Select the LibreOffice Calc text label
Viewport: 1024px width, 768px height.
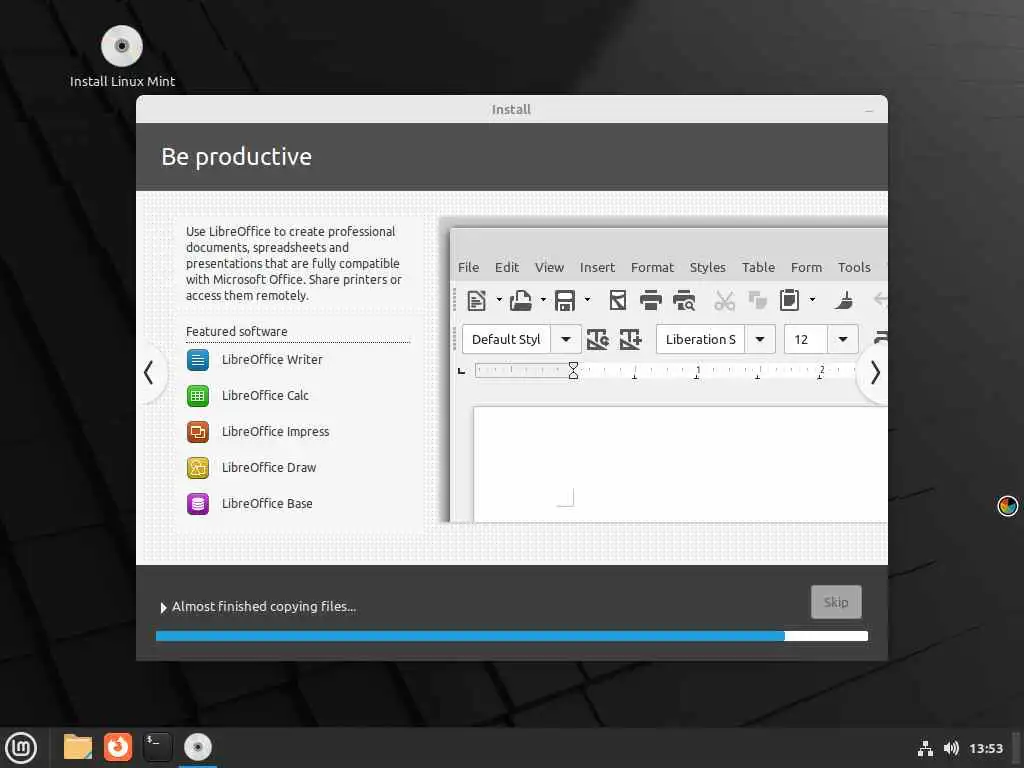point(265,396)
